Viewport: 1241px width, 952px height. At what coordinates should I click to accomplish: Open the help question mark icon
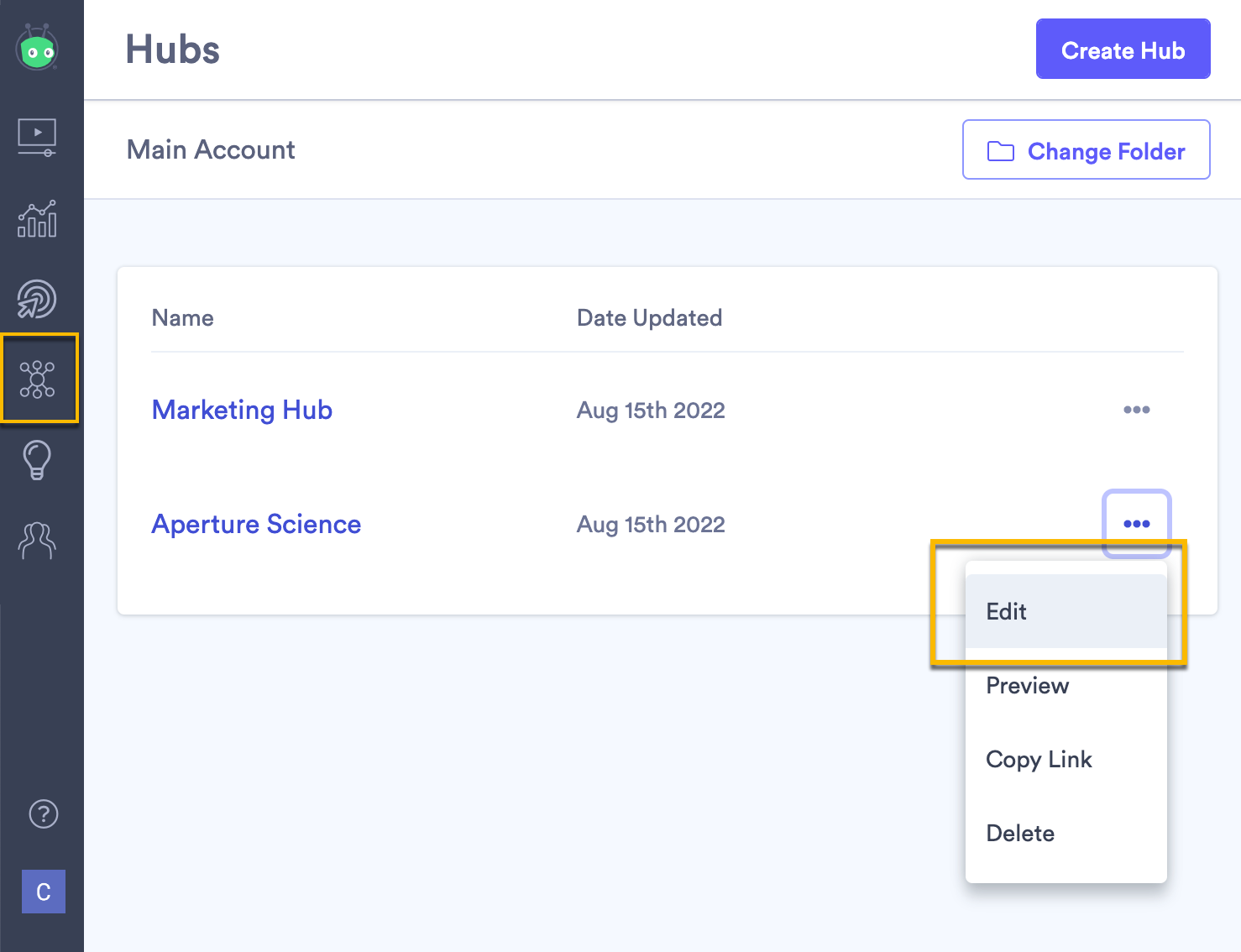tap(44, 813)
